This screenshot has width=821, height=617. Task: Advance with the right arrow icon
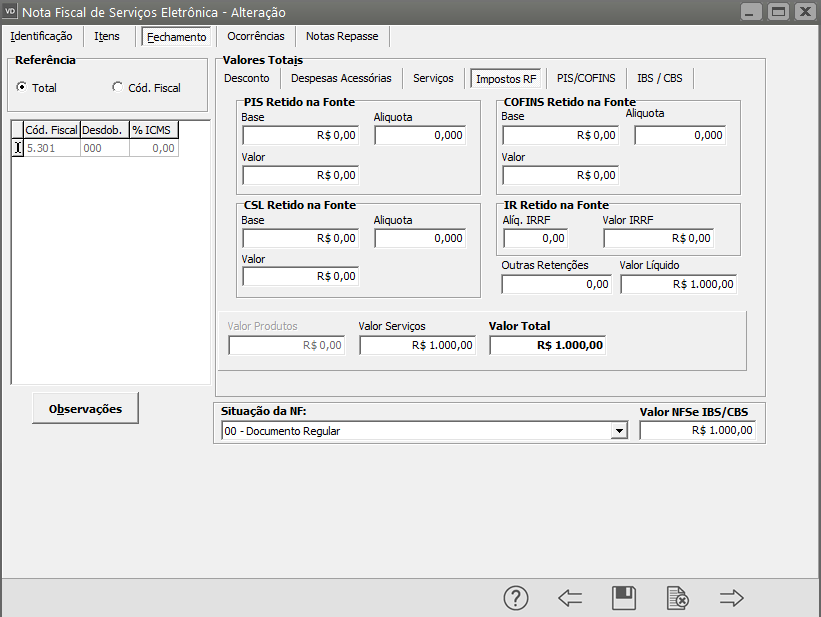(x=732, y=598)
